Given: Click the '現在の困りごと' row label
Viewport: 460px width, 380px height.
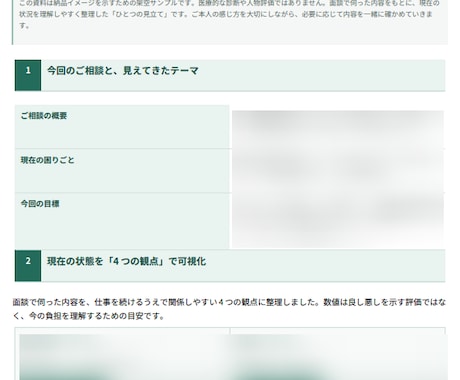Looking at the screenshot, I should [x=48, y=160].
